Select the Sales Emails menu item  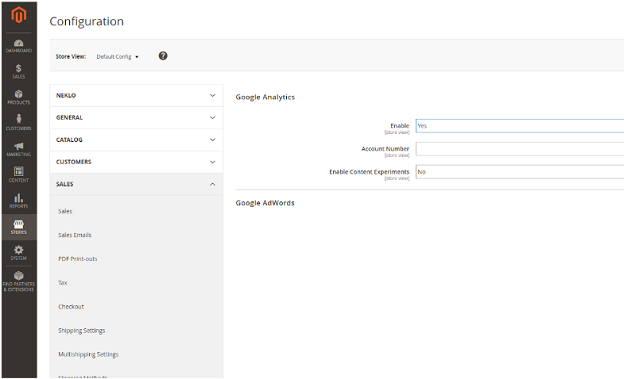coord(75,235)
